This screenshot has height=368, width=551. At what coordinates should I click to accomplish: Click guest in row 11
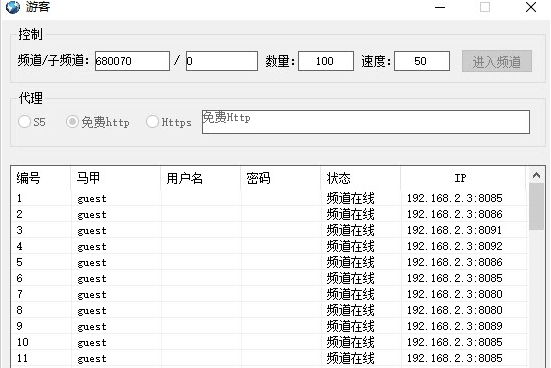pyautogui.click(x=92, y=359)
